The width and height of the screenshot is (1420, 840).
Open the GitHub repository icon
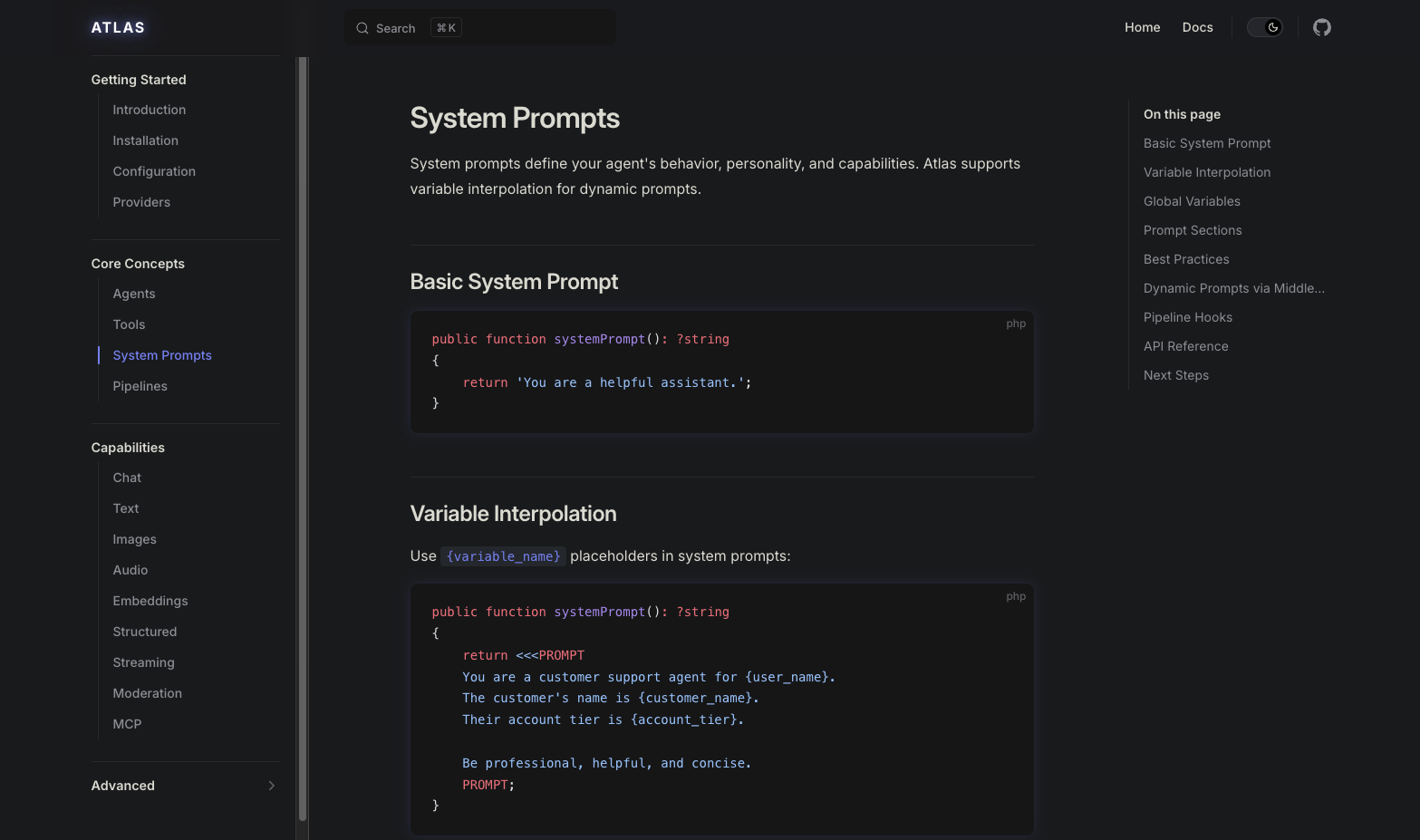[x=1321, y=27]
